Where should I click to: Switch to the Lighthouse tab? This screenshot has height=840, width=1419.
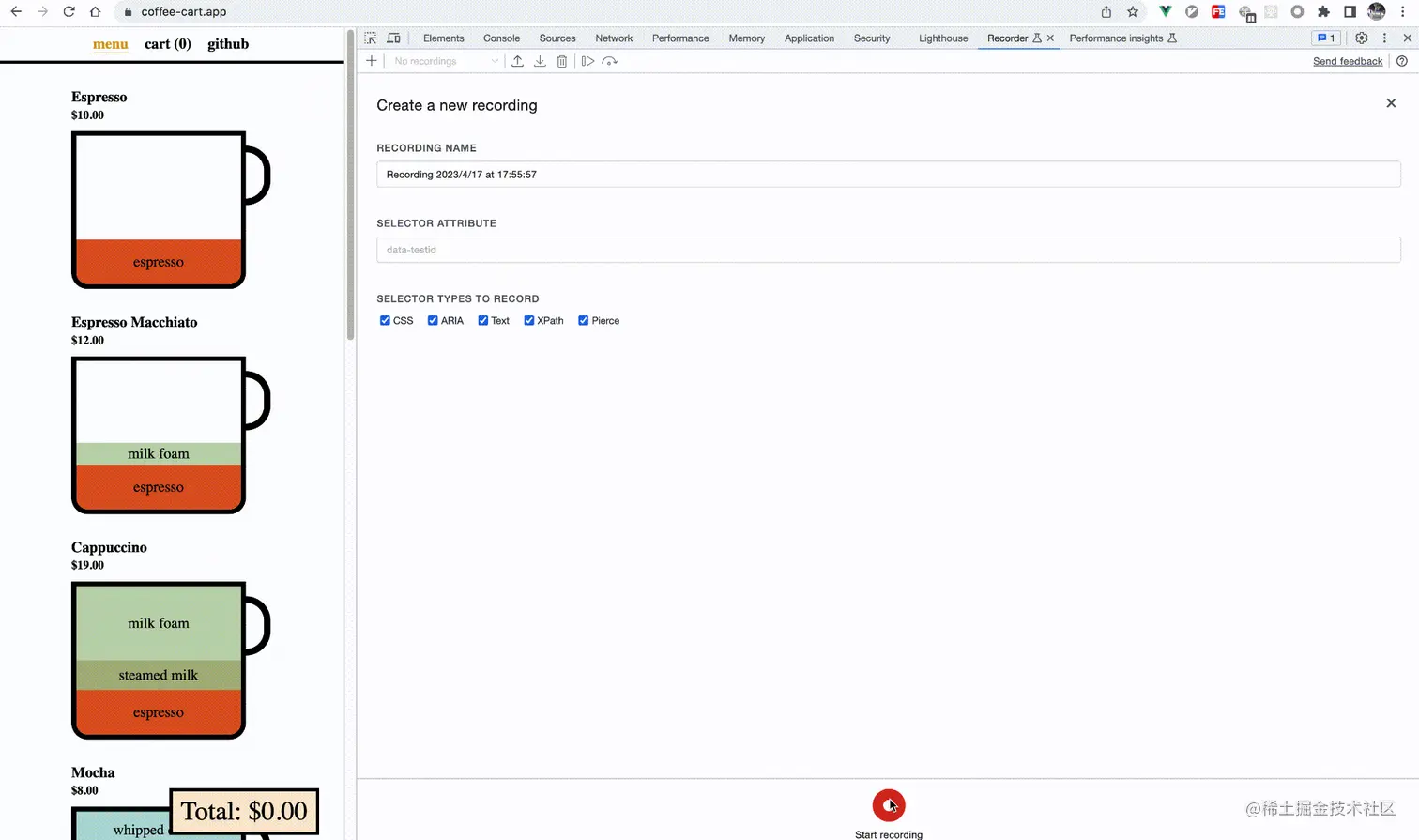click(x=943, y=38)
